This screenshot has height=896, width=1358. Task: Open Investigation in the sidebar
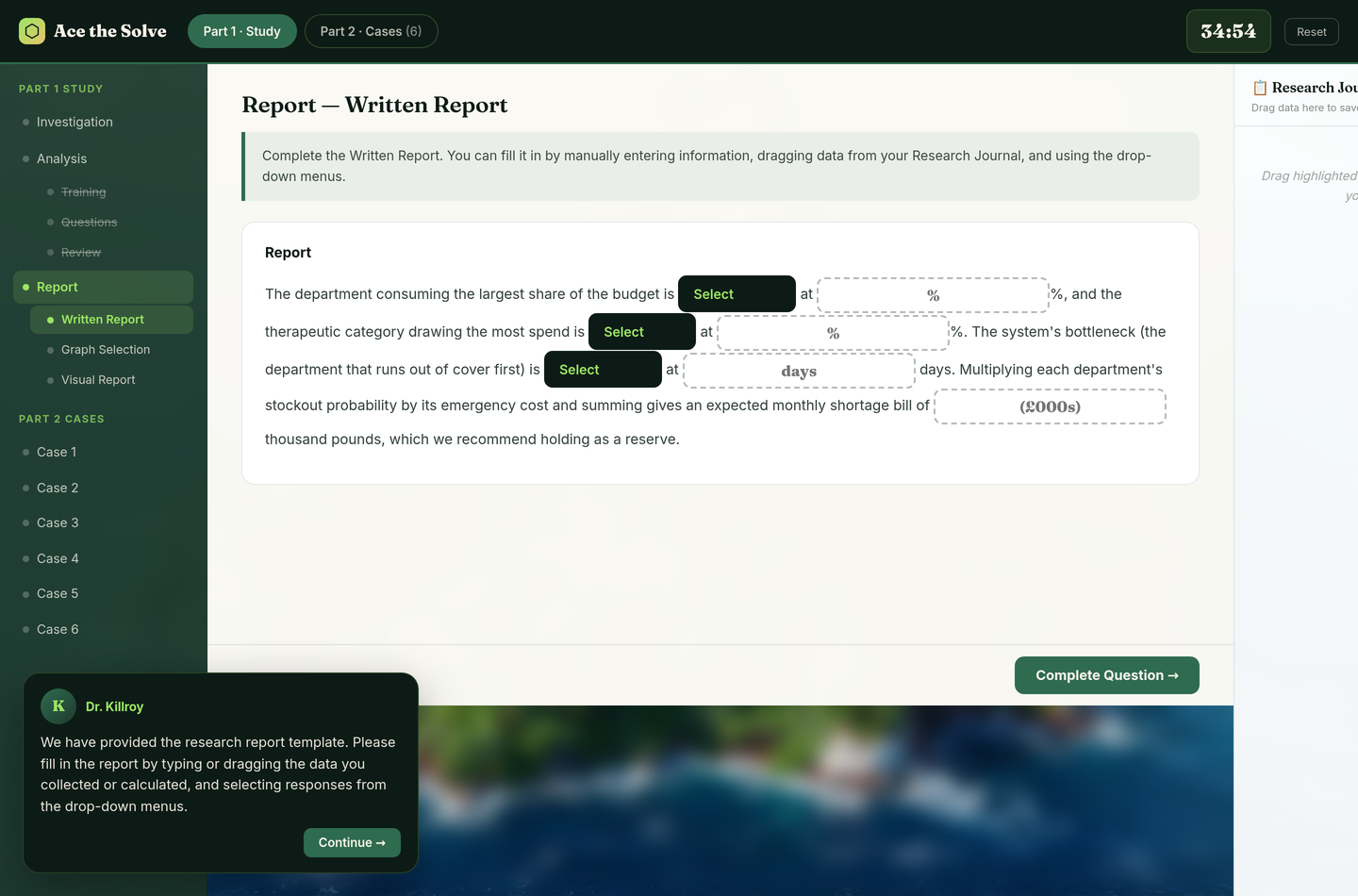[x=103, y=123]
